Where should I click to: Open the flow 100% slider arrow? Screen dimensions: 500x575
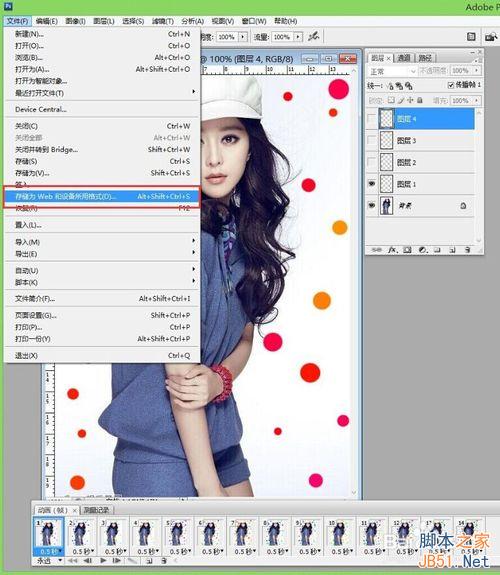pos(298,37)
